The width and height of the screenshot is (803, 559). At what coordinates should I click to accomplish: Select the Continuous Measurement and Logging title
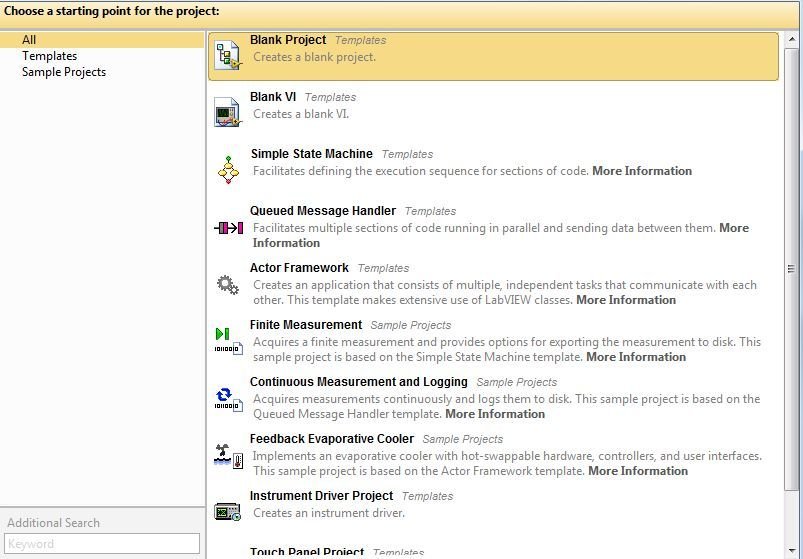pyautogui.click(x=358, y=382)
